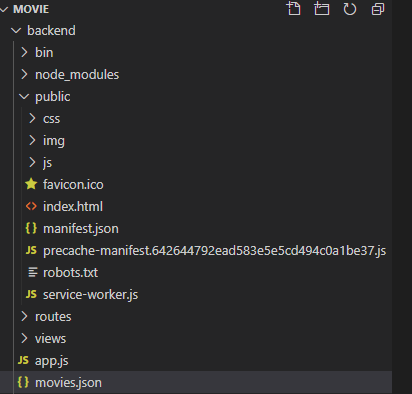Select the backend folder name
The width and height of the screenshot is (412, 394).
51,31
